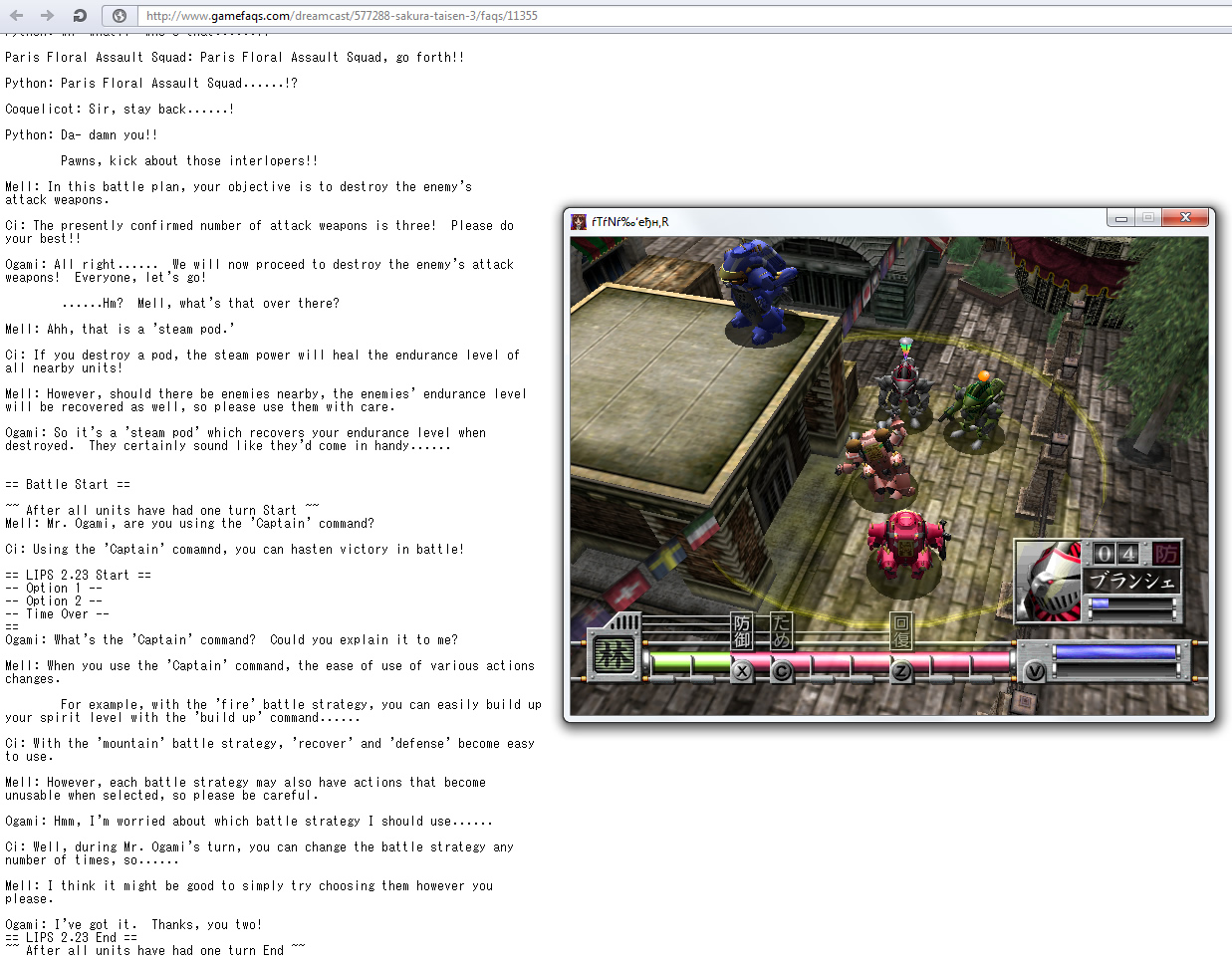Select the pink mech in the middle
Image resolution: width=1232 pixels, height=959 pixels.
876,460
